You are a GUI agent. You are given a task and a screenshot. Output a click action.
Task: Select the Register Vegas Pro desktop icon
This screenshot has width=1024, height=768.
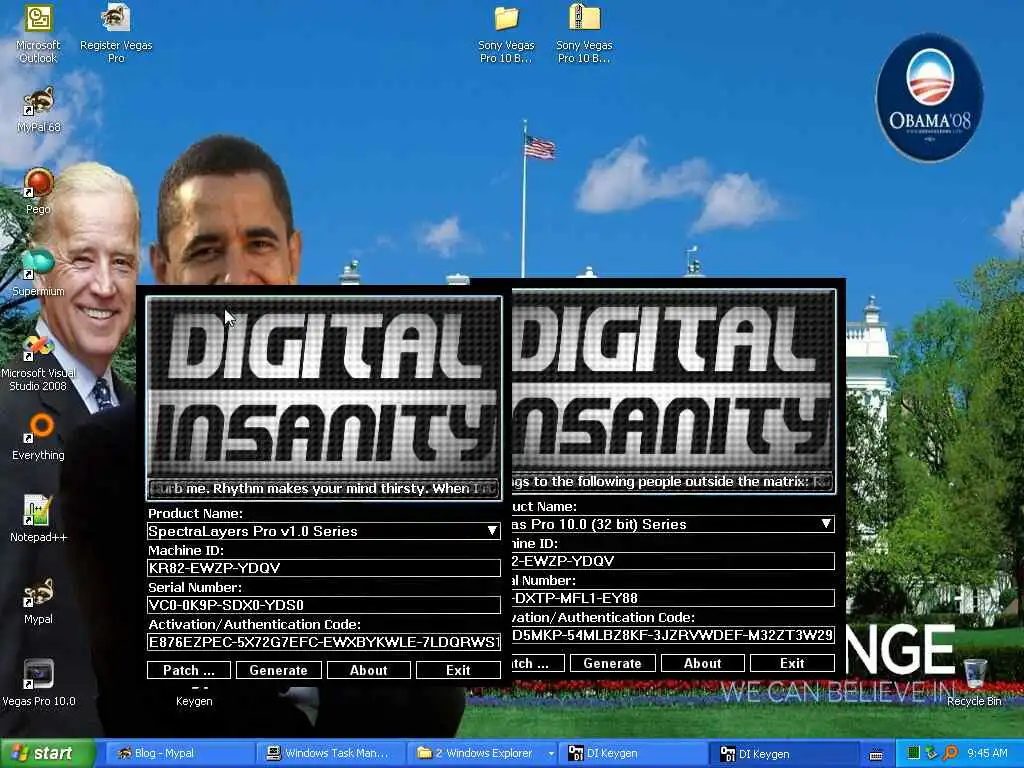pyautogui.click(x=116, y=33)
